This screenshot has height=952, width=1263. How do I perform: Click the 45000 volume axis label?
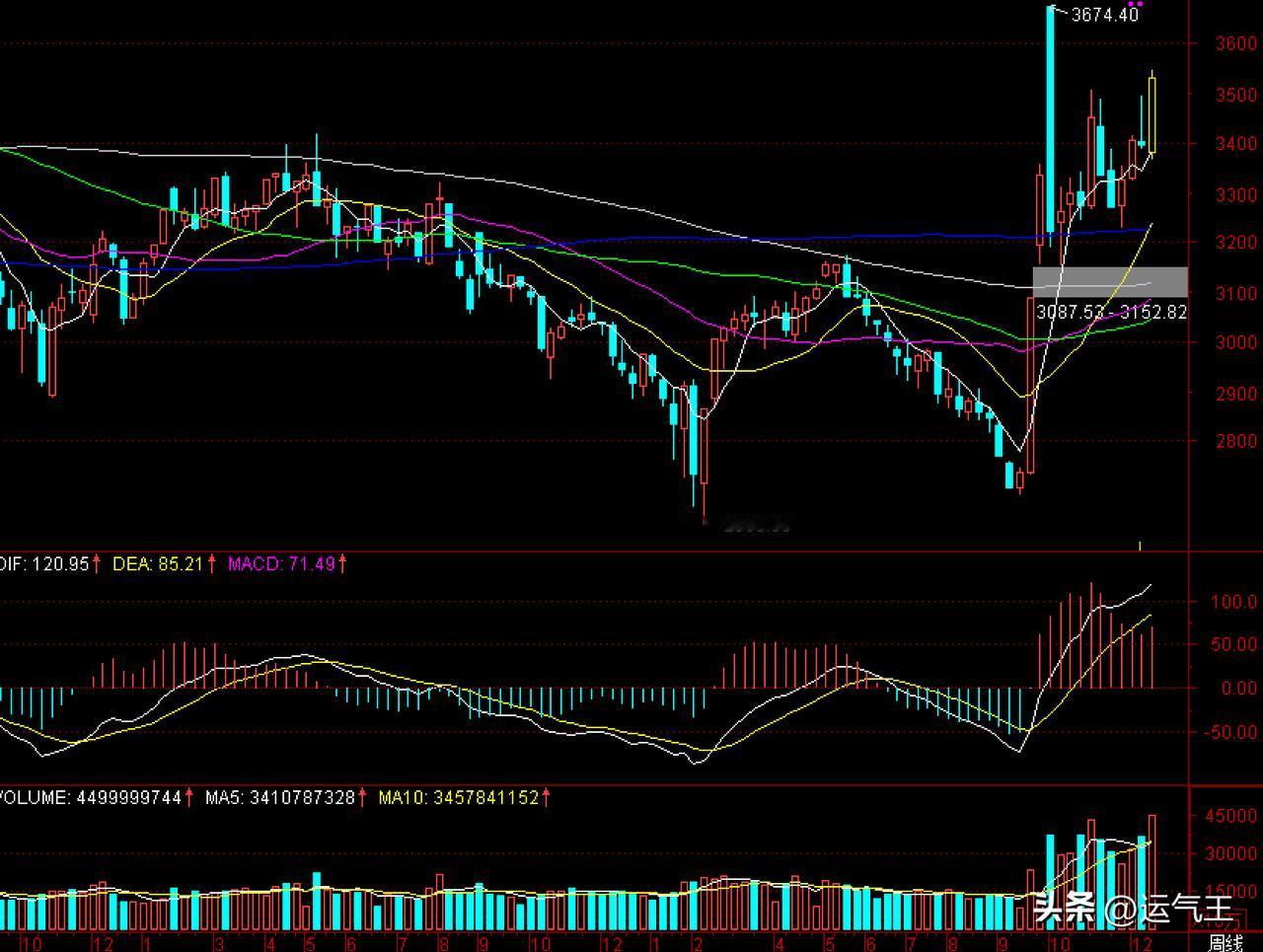[1232, 817]
